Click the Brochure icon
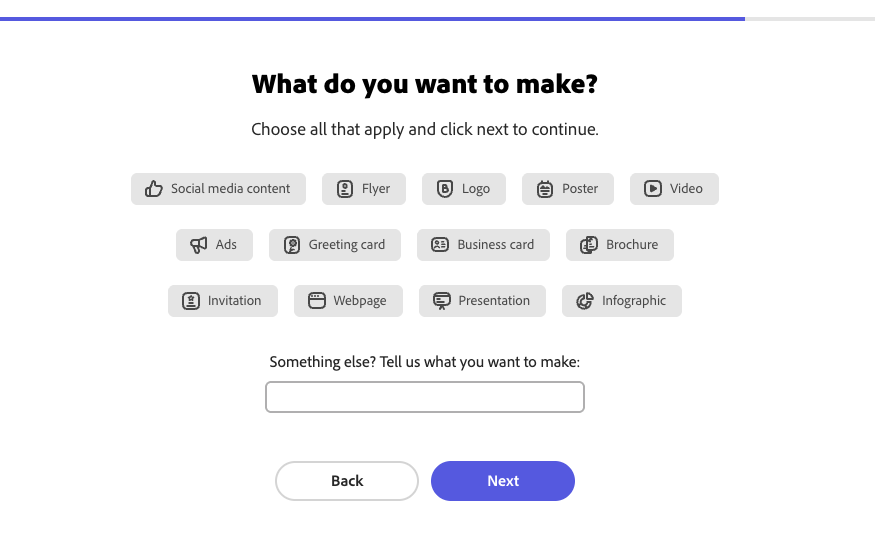The width and height of the screenshot is (875, 535). (589, 245)
